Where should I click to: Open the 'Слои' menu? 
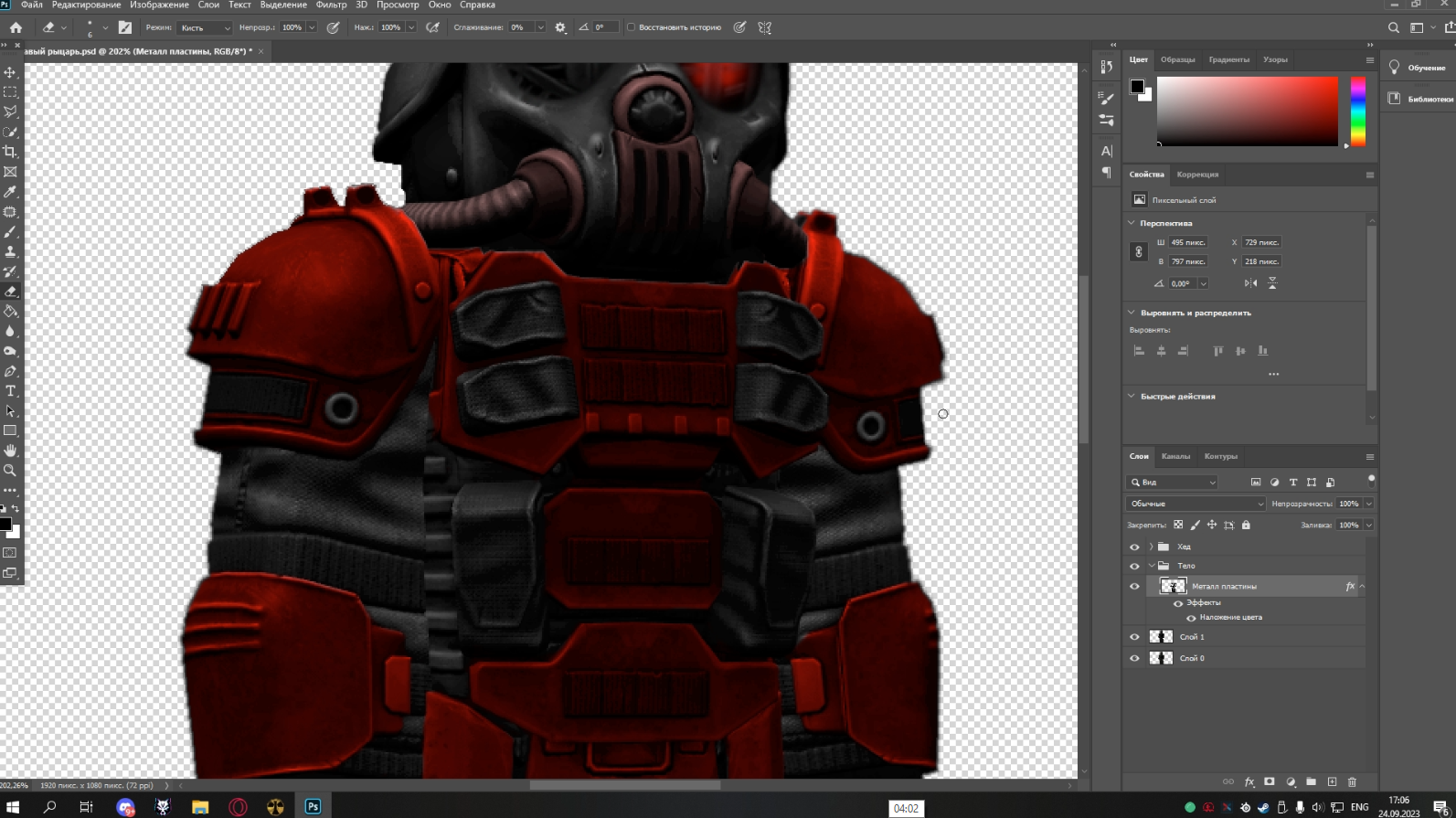(x=208, y=5)
